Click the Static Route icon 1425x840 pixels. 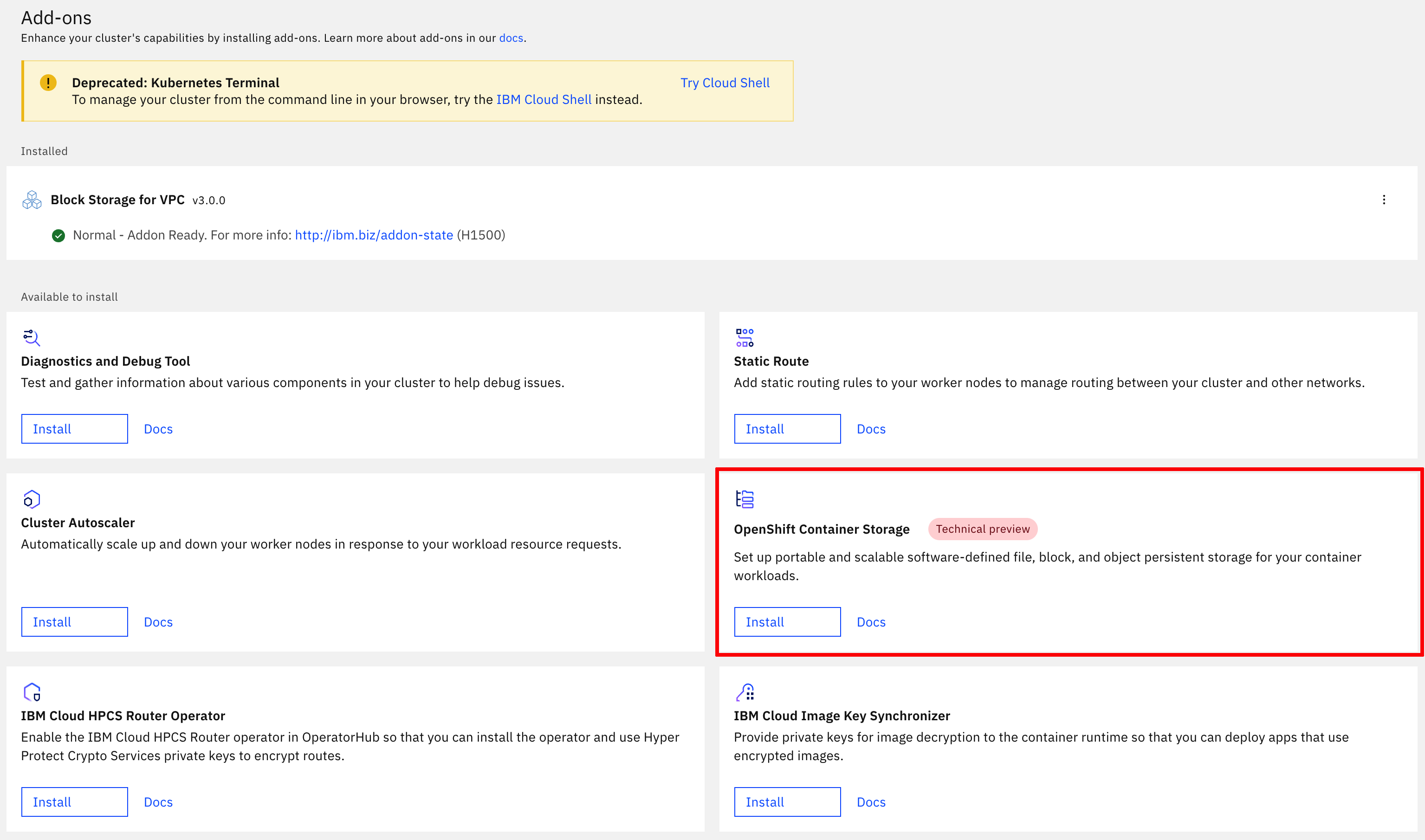pyautogui.click(x=745, y=338)
